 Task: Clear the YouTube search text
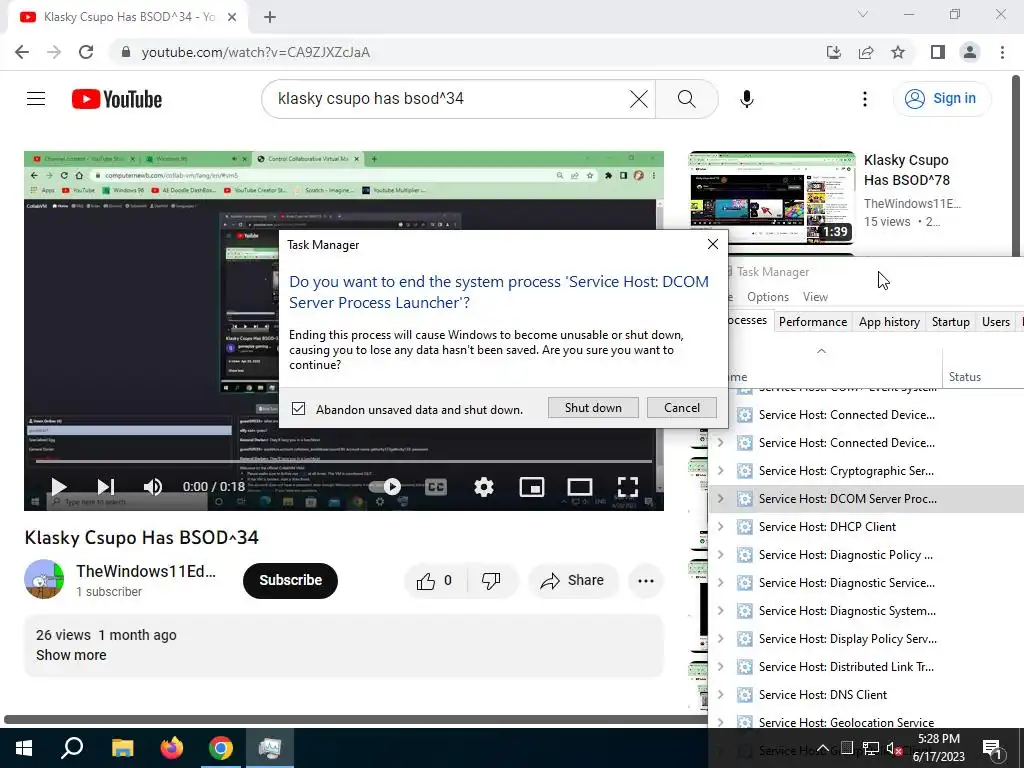(x=639, y=99)
